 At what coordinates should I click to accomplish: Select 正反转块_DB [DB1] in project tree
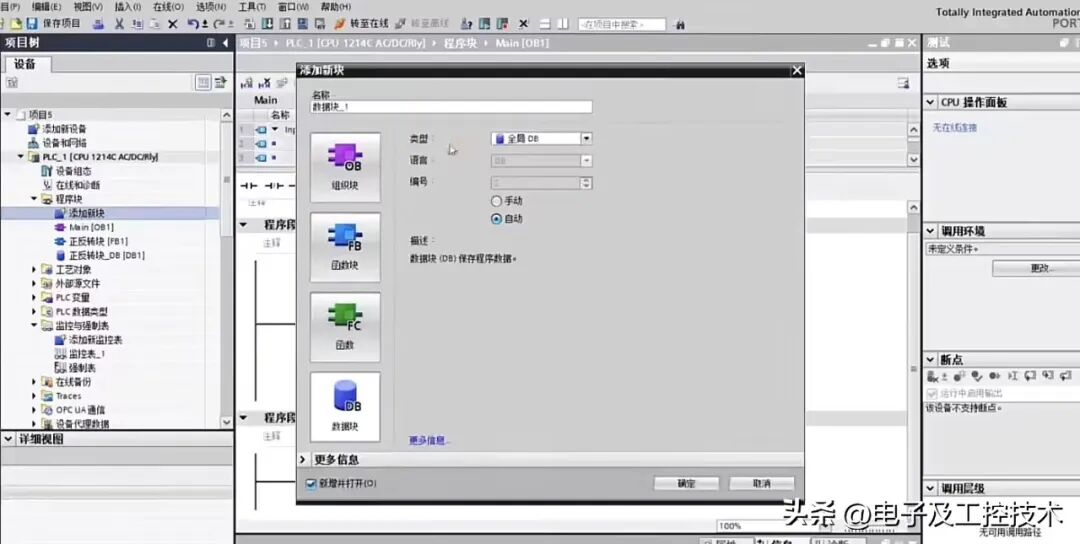pyautogui.click(x=99, y=255)
